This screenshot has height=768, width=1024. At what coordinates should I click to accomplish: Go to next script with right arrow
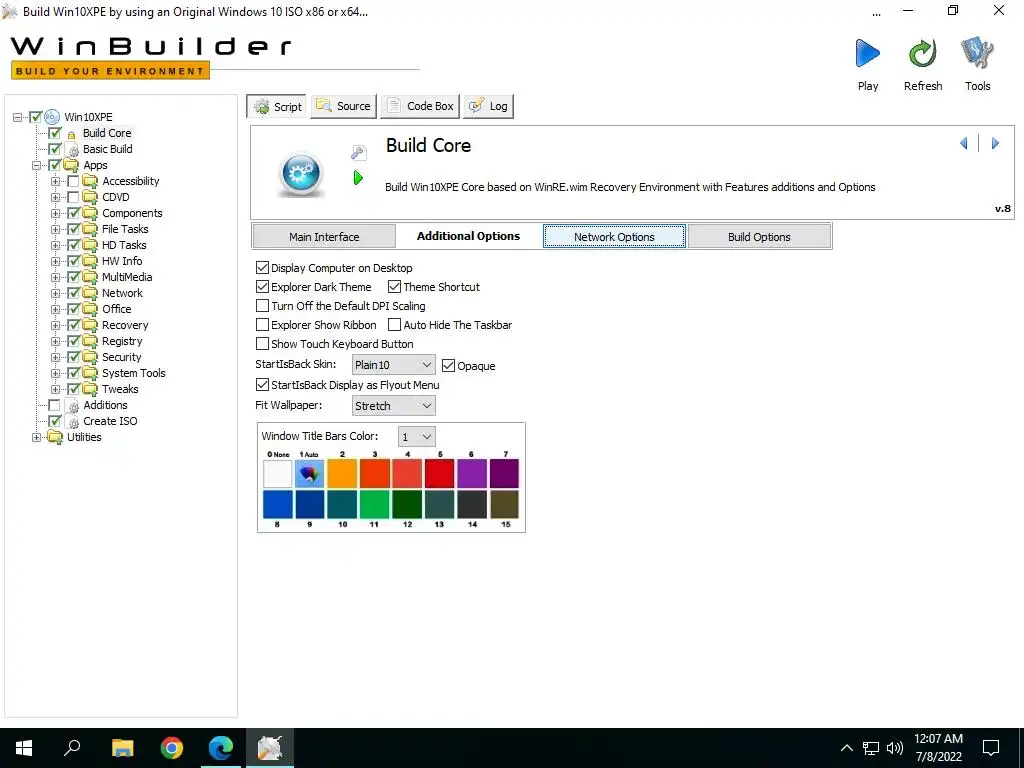pos(995,143)
